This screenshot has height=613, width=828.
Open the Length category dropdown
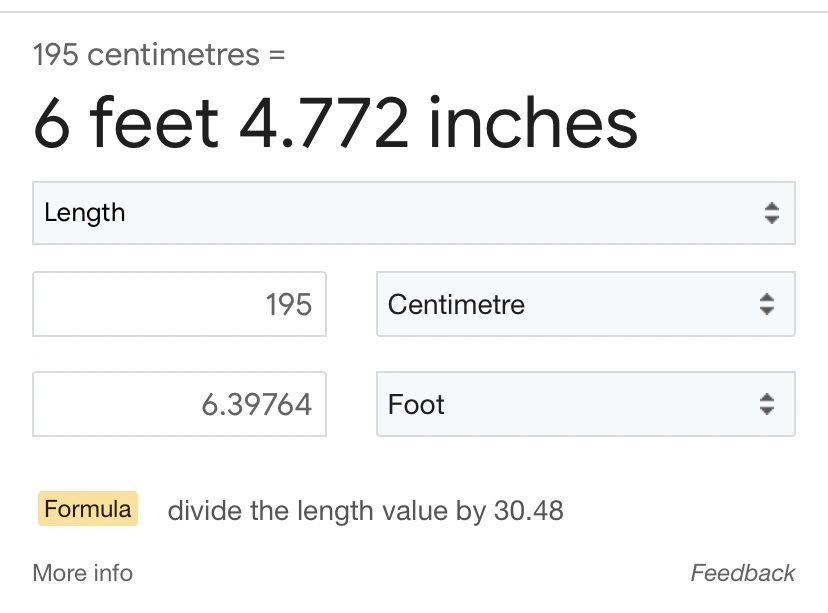click(413, 213)
